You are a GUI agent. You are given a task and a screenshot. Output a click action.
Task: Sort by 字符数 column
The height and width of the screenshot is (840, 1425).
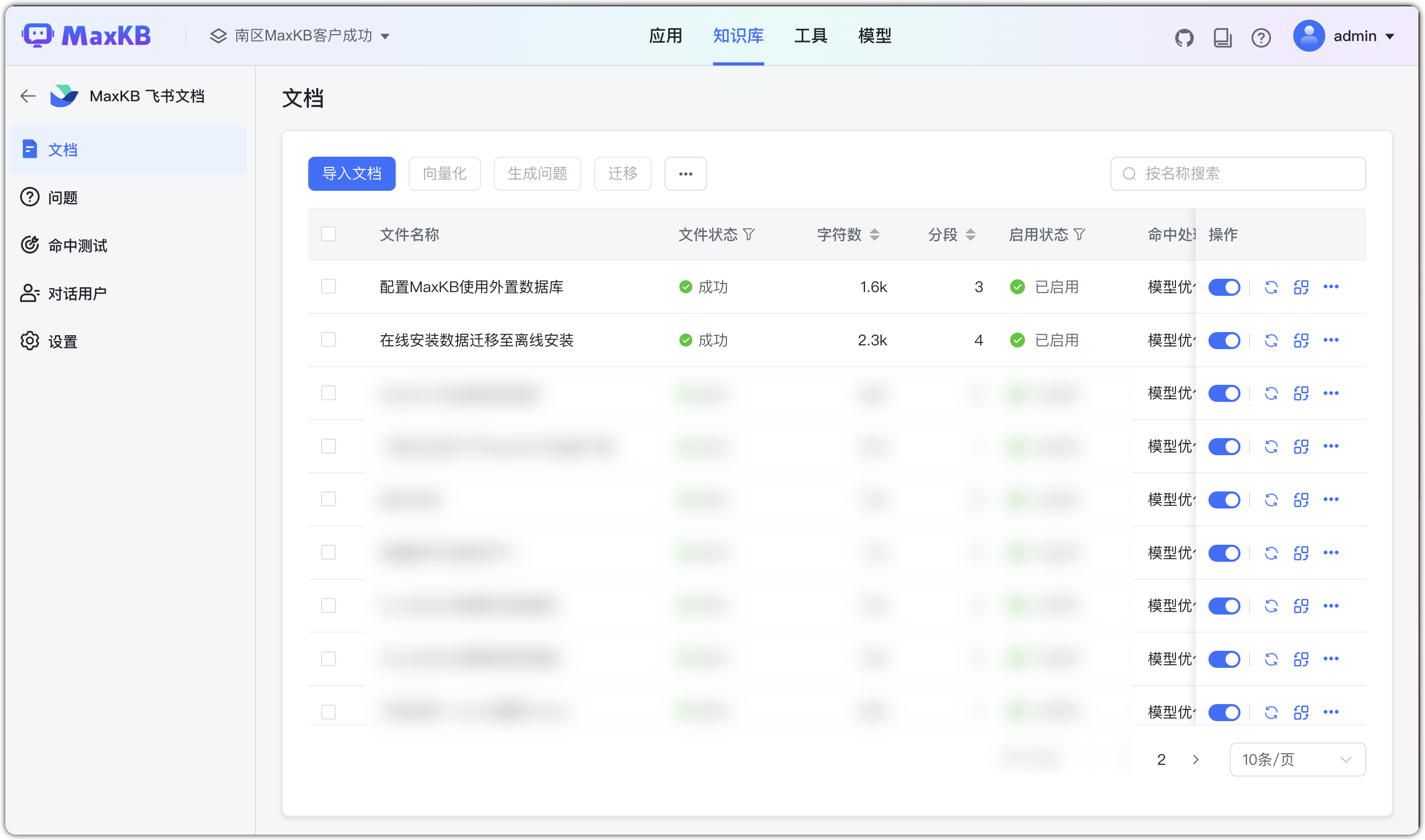[x=875, y=235]
